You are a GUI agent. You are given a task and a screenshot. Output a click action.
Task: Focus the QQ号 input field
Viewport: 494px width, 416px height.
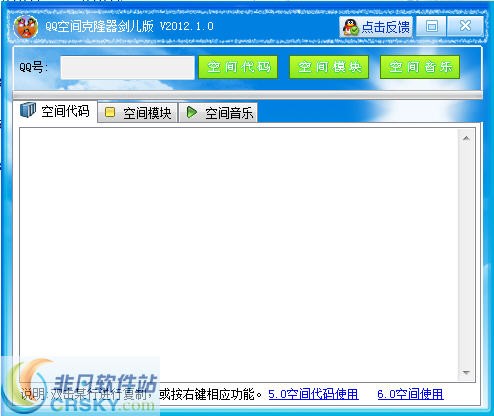128,68
